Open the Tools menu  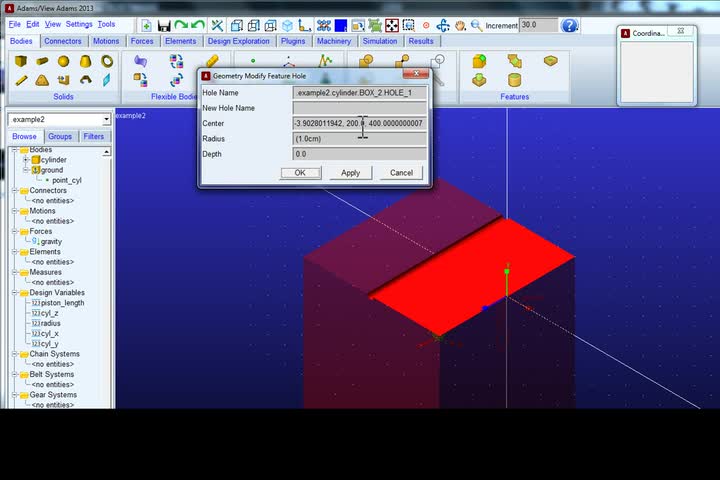click(106, 24)
